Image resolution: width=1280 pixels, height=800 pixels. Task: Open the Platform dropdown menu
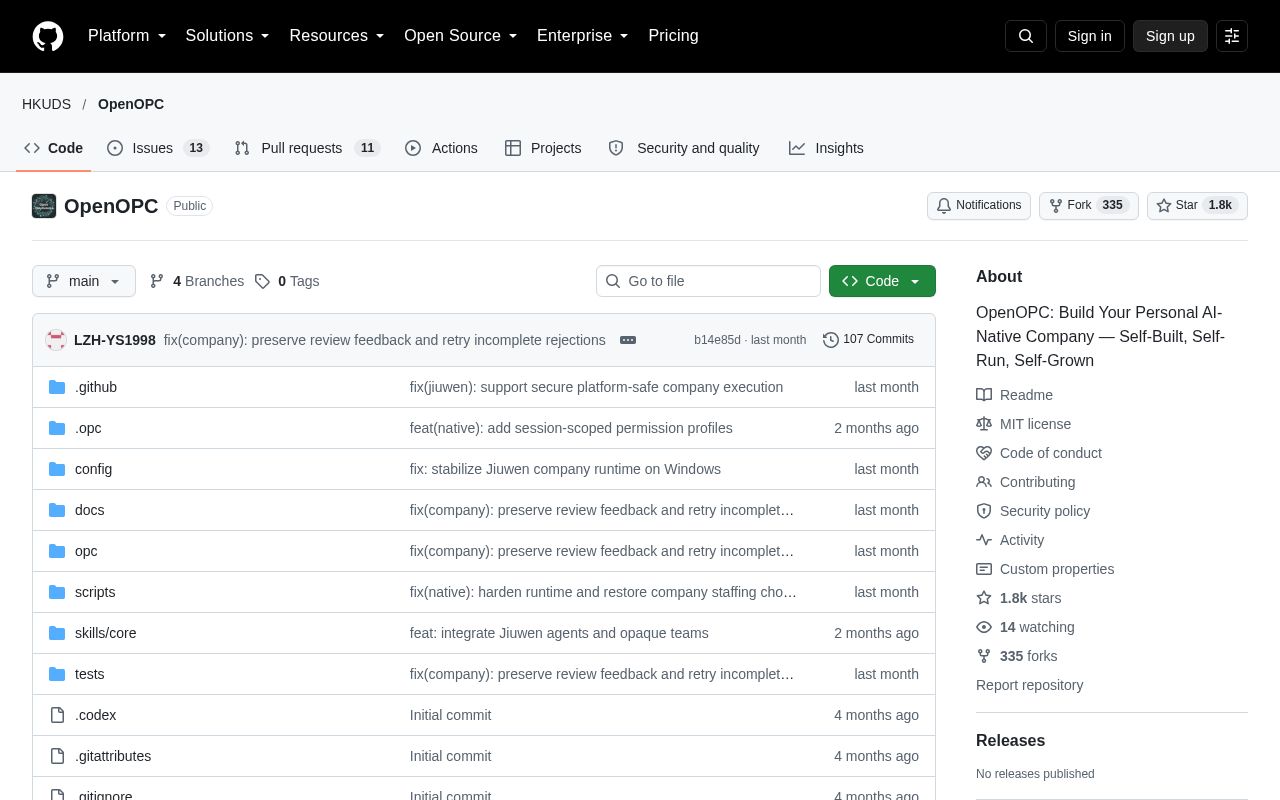point(127,36)
